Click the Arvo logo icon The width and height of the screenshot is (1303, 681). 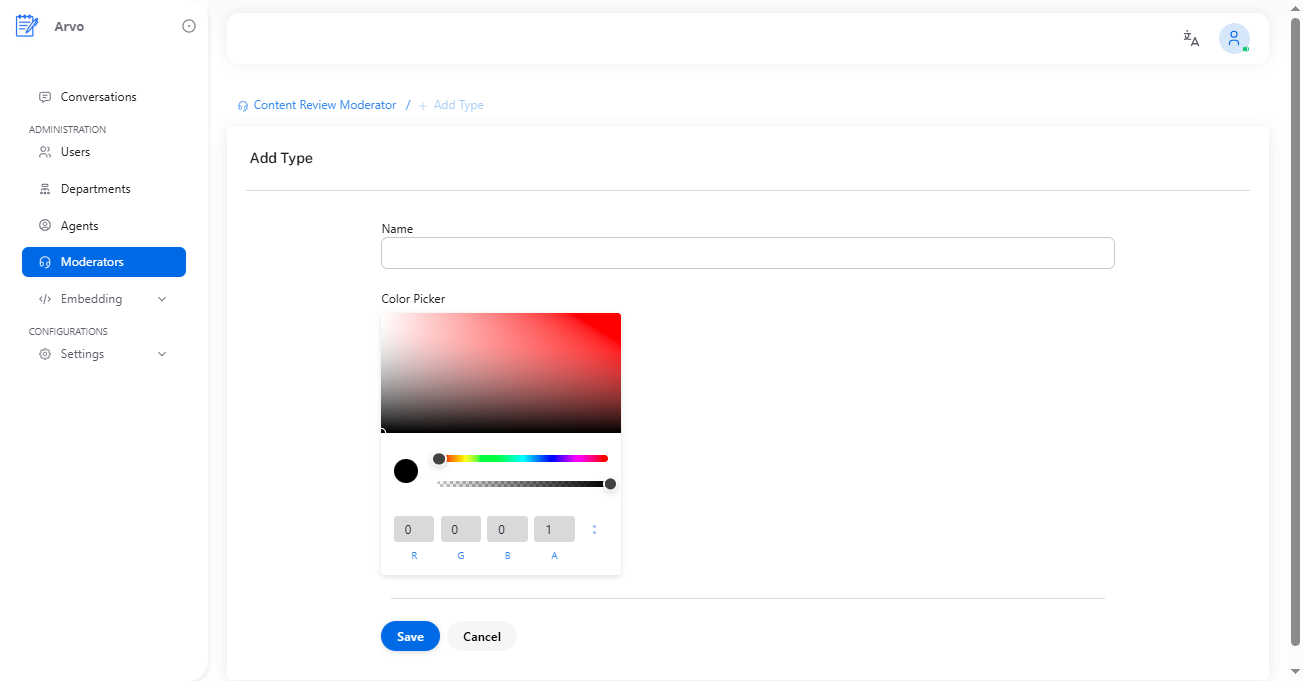click(26, 25)
